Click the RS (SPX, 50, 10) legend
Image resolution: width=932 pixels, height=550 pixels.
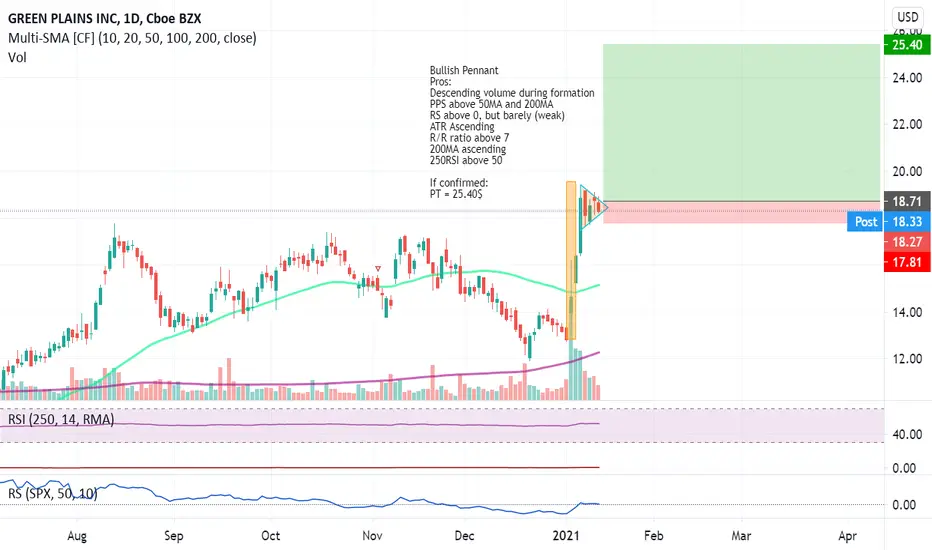click(52, 494)
